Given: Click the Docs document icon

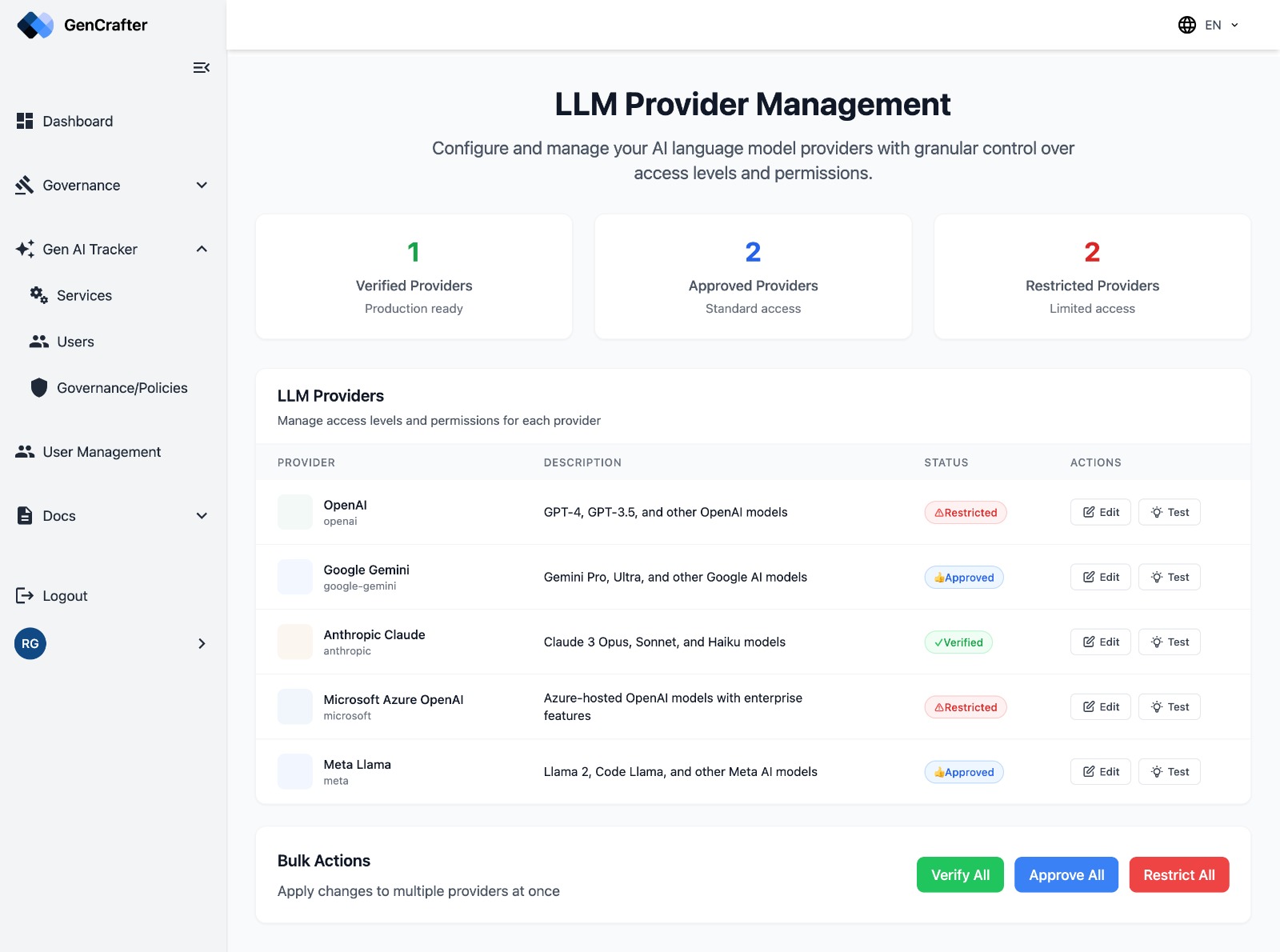Looking at the screenshot, I should coord(25,516).
